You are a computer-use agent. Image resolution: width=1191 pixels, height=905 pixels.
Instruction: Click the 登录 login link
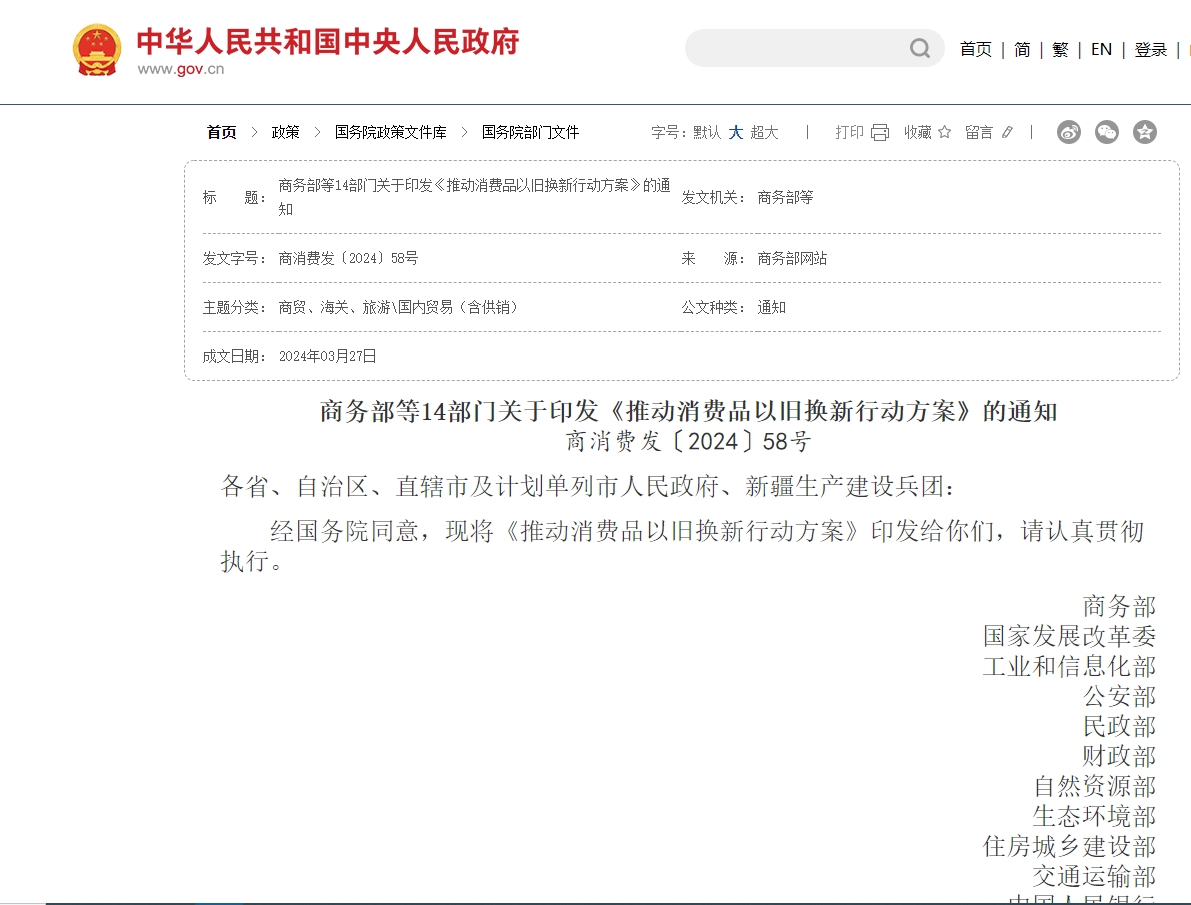tap(1151, 49)
